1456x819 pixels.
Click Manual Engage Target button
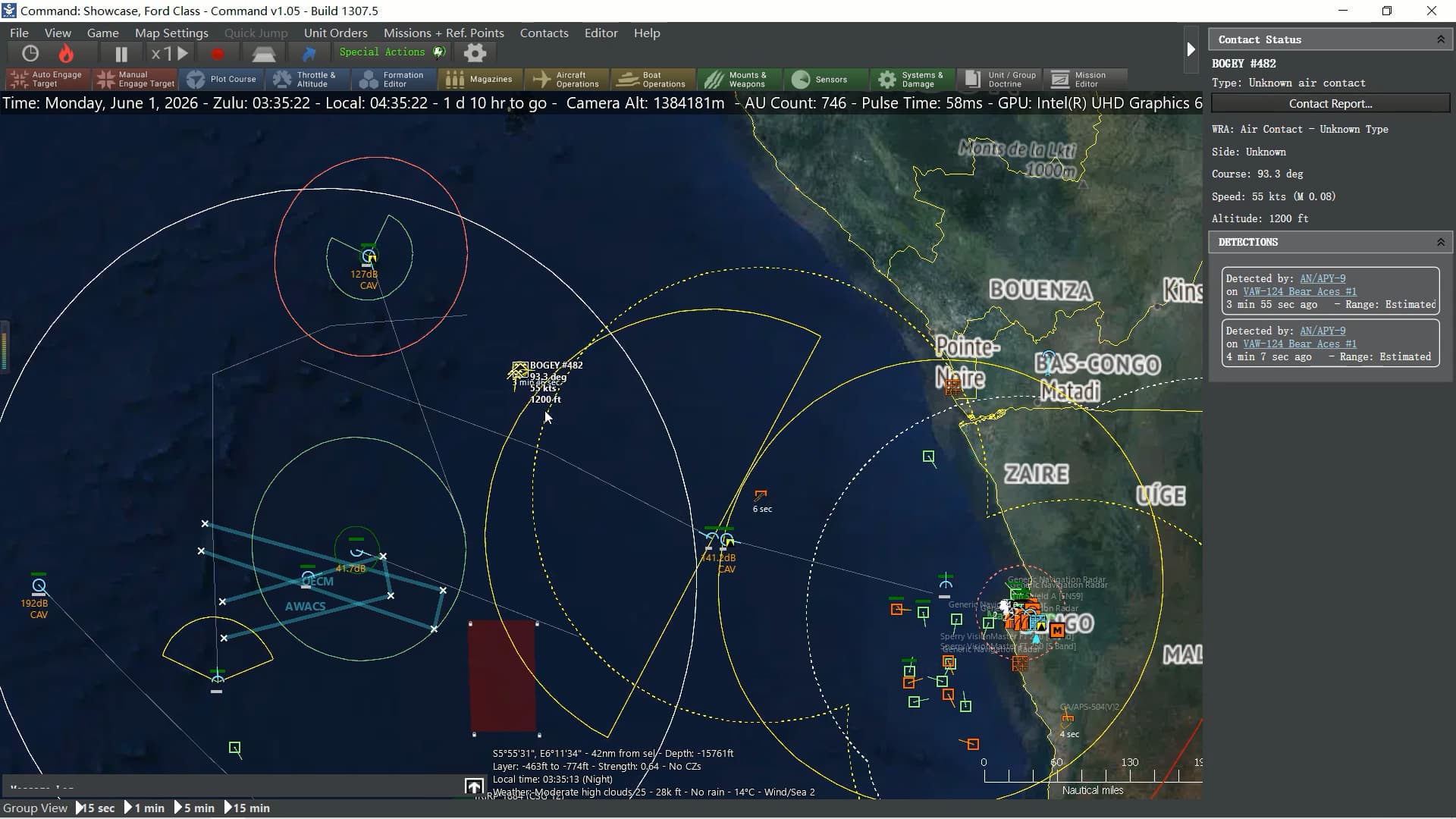136,79
